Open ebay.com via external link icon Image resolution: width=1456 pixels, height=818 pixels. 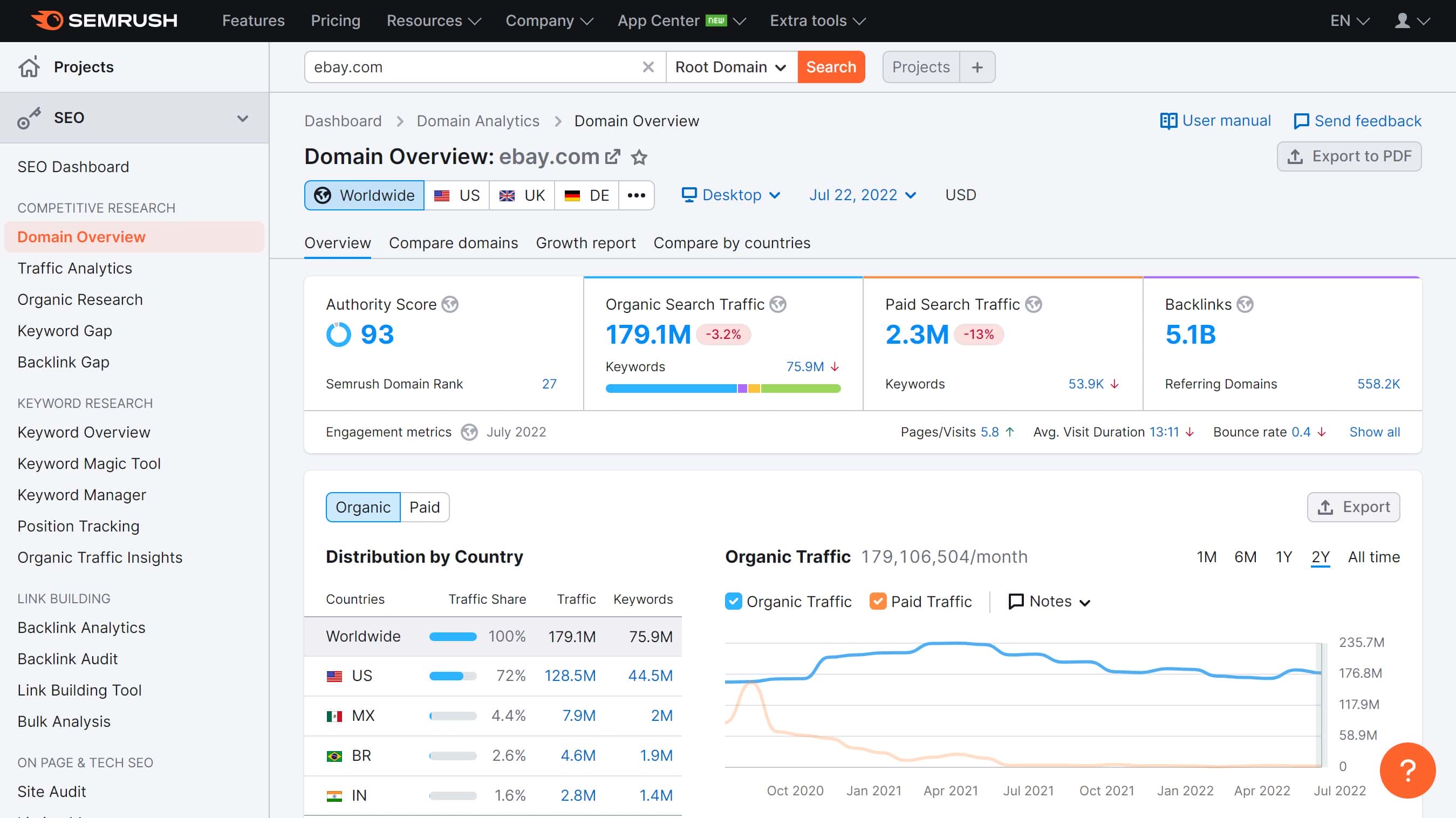click(613, 156)
